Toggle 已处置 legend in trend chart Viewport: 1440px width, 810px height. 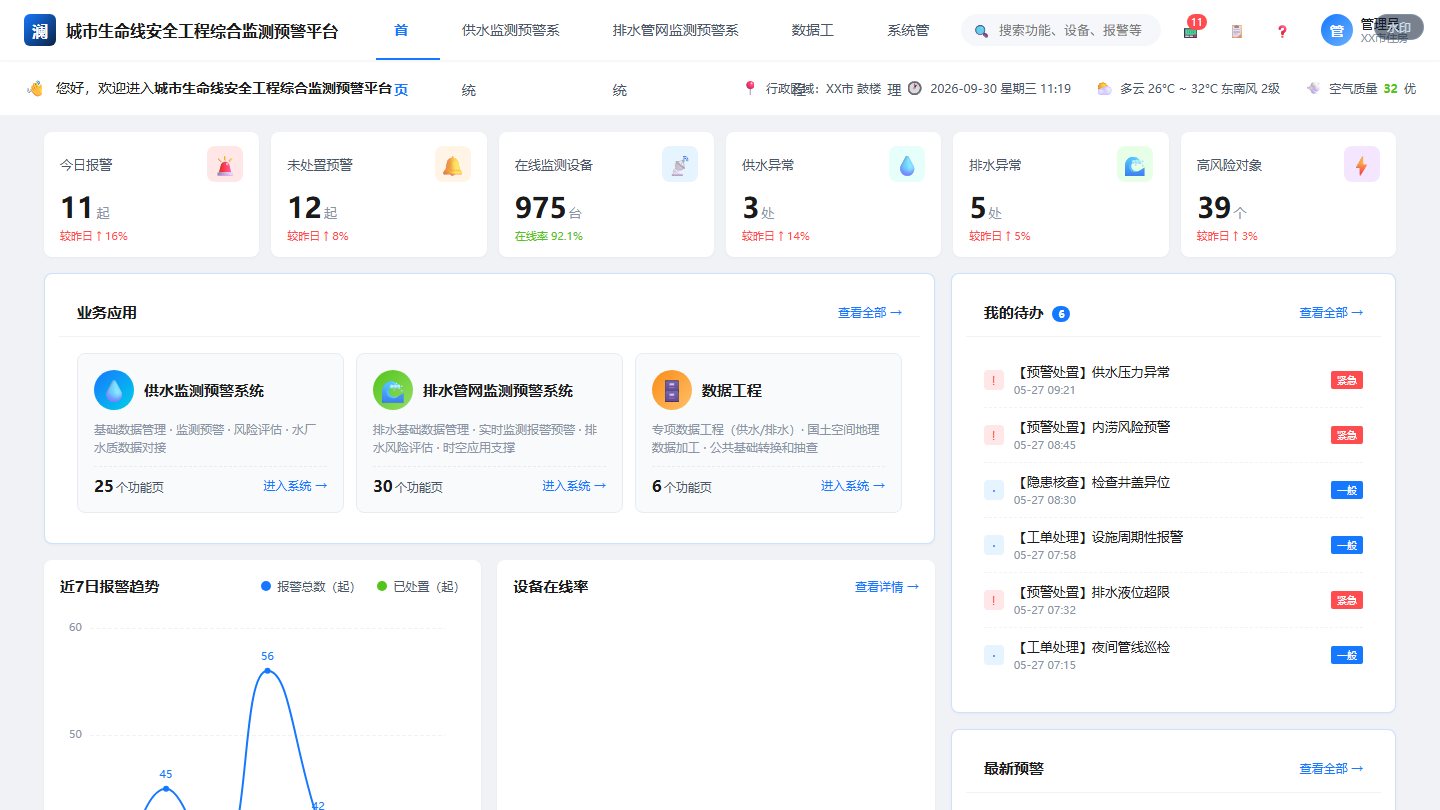tap(418, 587)
